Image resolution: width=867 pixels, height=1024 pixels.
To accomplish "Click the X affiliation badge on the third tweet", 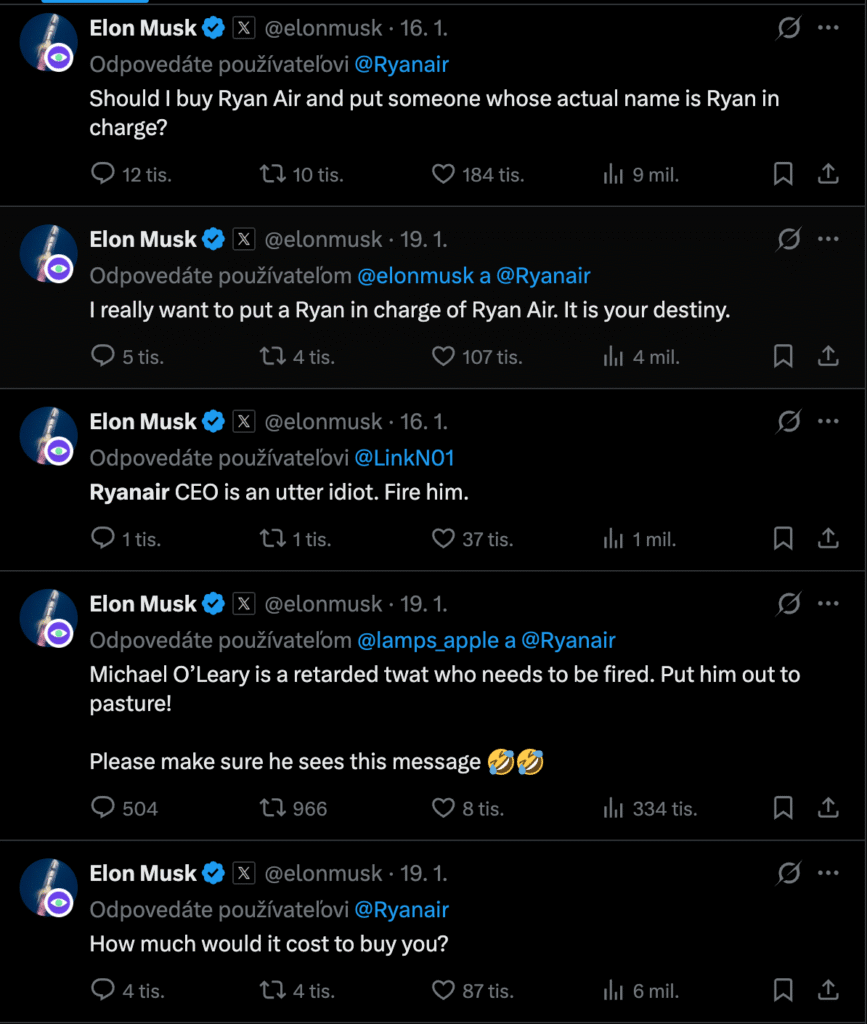I will point(244,422).
